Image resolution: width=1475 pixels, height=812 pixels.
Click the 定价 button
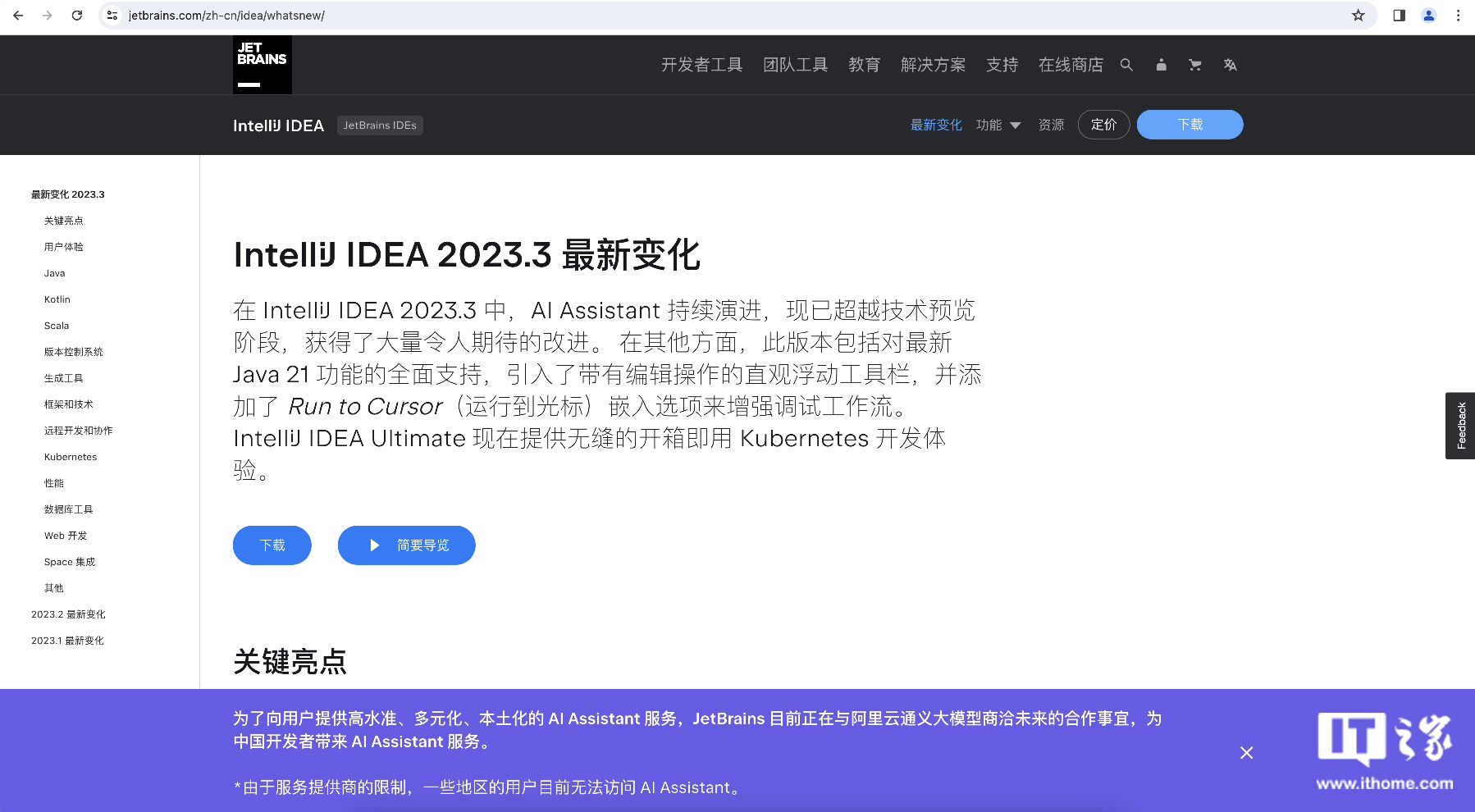coord(1103,125)
